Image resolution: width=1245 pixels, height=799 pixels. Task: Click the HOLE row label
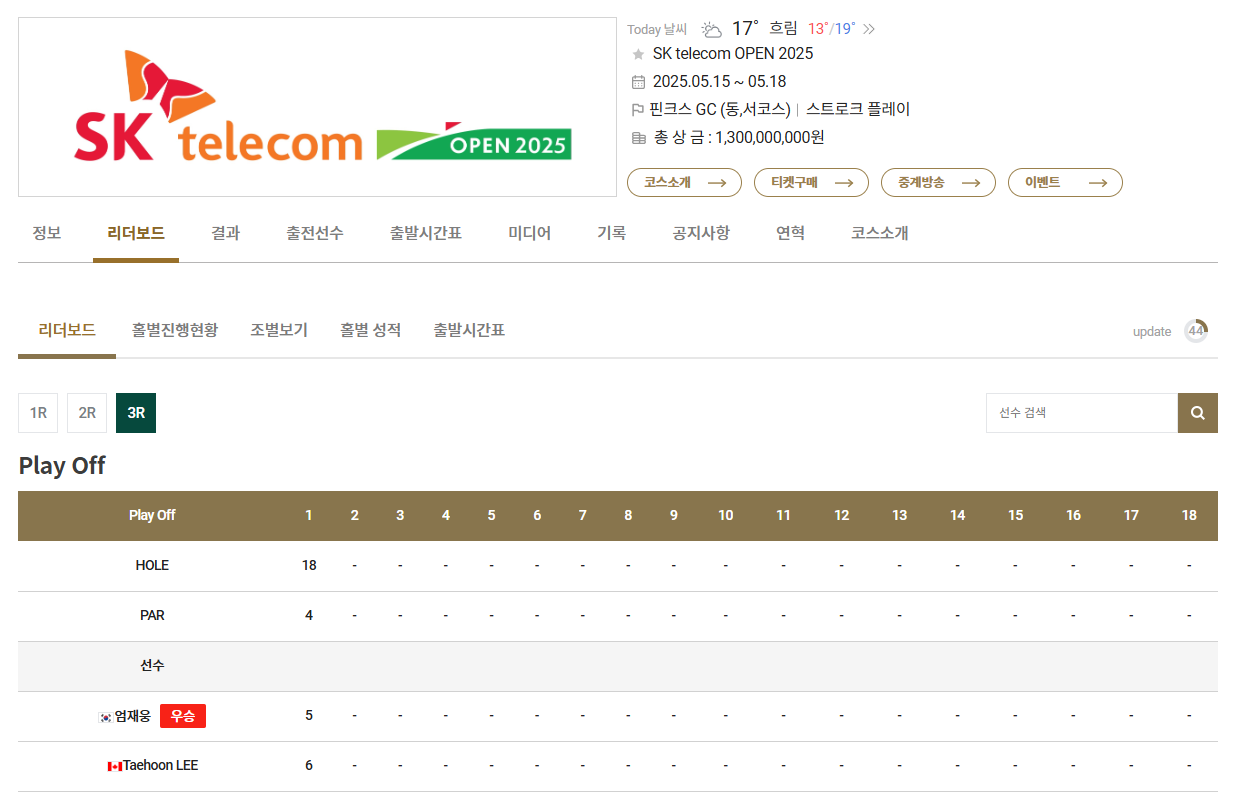tap(152, 566)
